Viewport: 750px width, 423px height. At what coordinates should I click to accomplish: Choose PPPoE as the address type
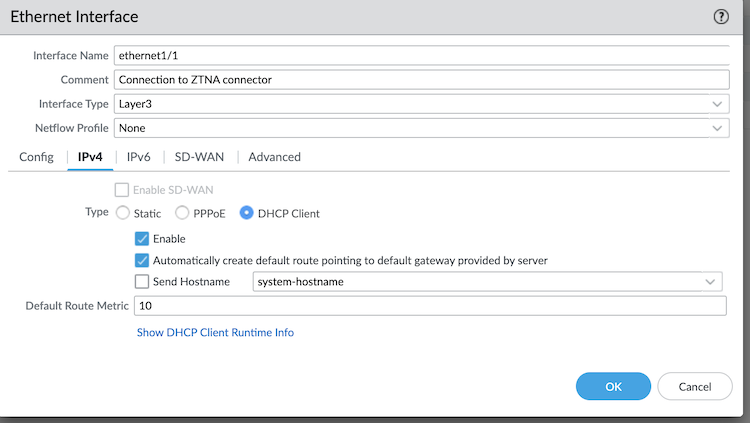[x=182, y=213]
